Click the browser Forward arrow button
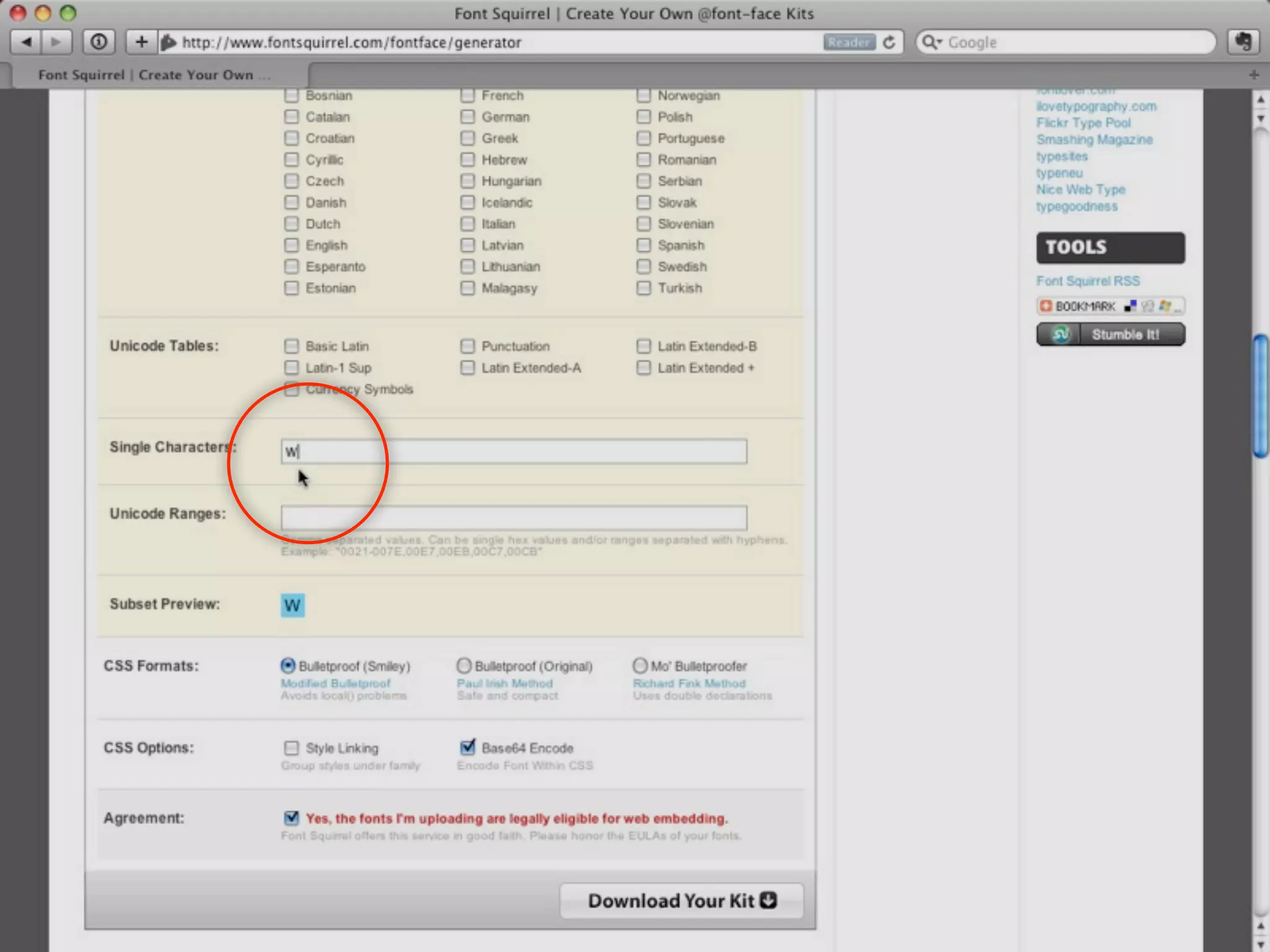 click(x=56, y=42)
